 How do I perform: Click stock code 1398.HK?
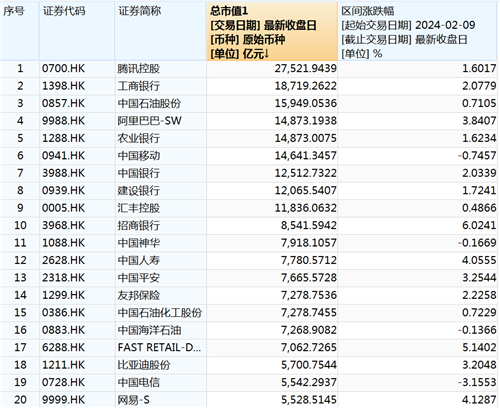63,86
